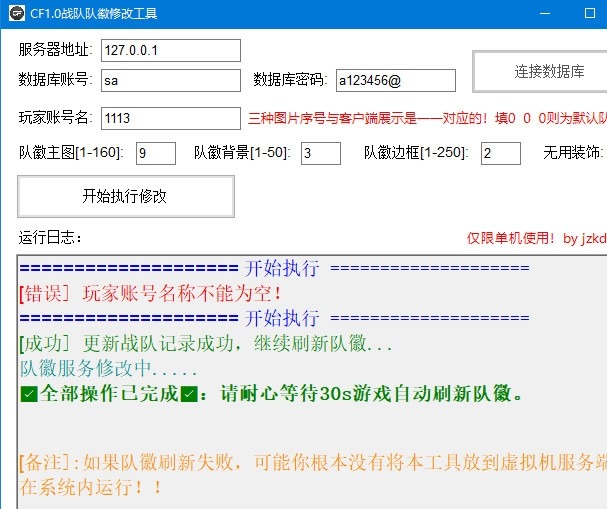Click the first green checkmark icon in log
Viewport: 607px width, 509px height.
(29, 394)
